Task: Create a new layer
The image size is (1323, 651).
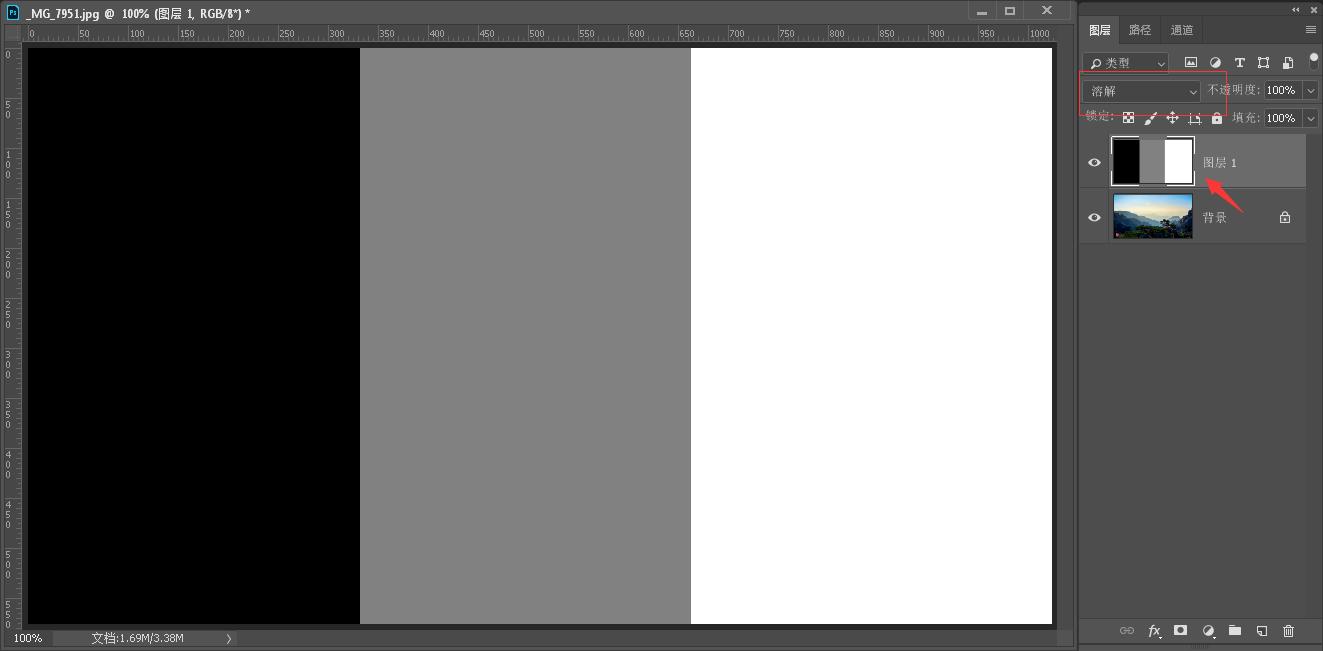Action: pyautogui.click(x=1262, y=631)
